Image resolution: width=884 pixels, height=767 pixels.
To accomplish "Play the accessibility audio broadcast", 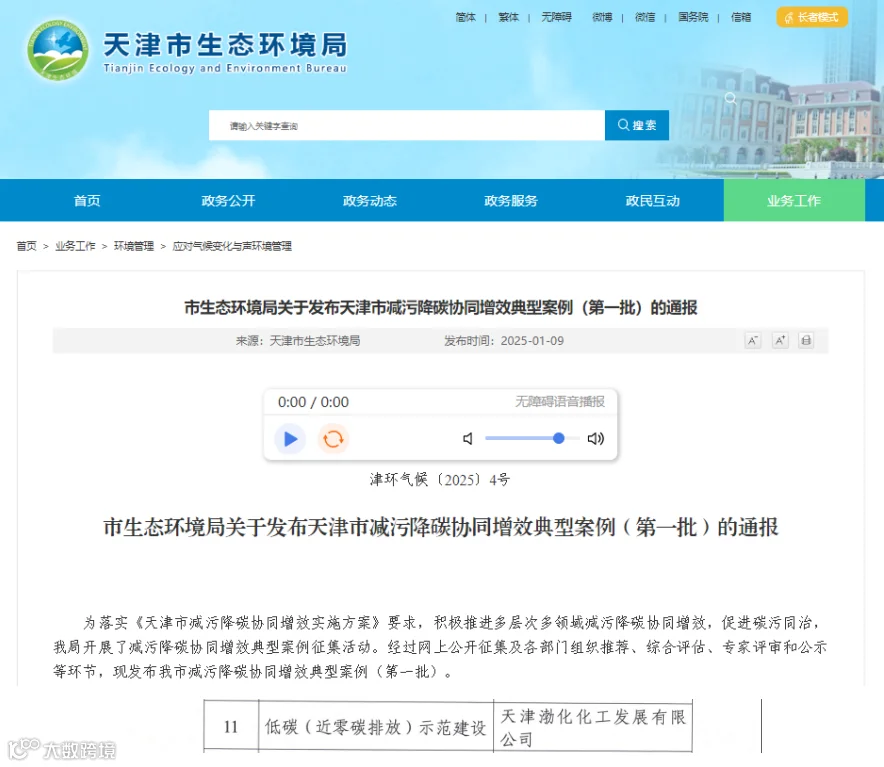I will 290,439.
